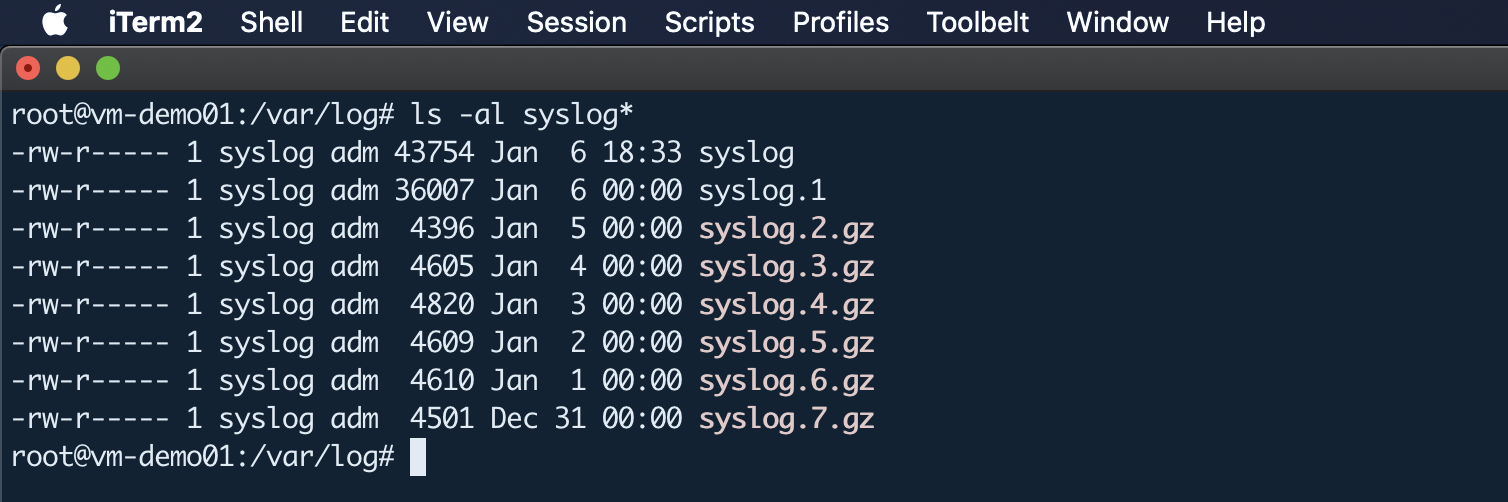This screenshot has height=502, width=1508.
Task: Open the Window menu
Action: click(1118, 22)
